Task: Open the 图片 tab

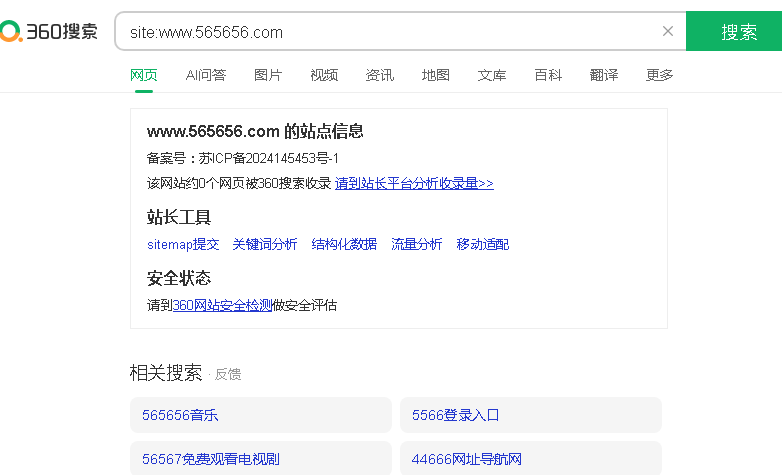Action: coord(268,75)
